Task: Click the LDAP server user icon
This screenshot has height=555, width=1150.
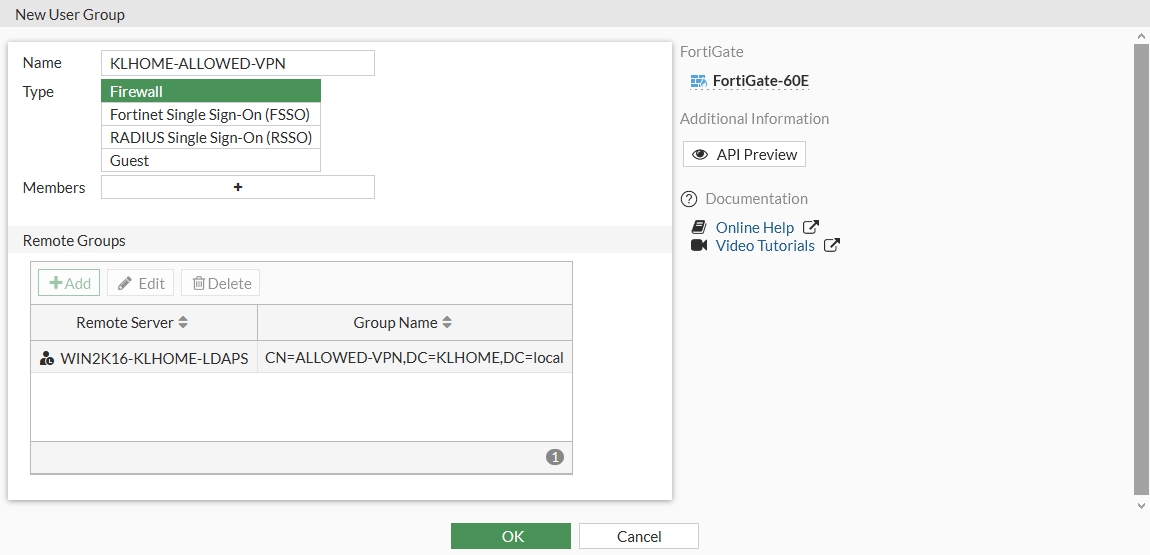Action: click(47, 358)
